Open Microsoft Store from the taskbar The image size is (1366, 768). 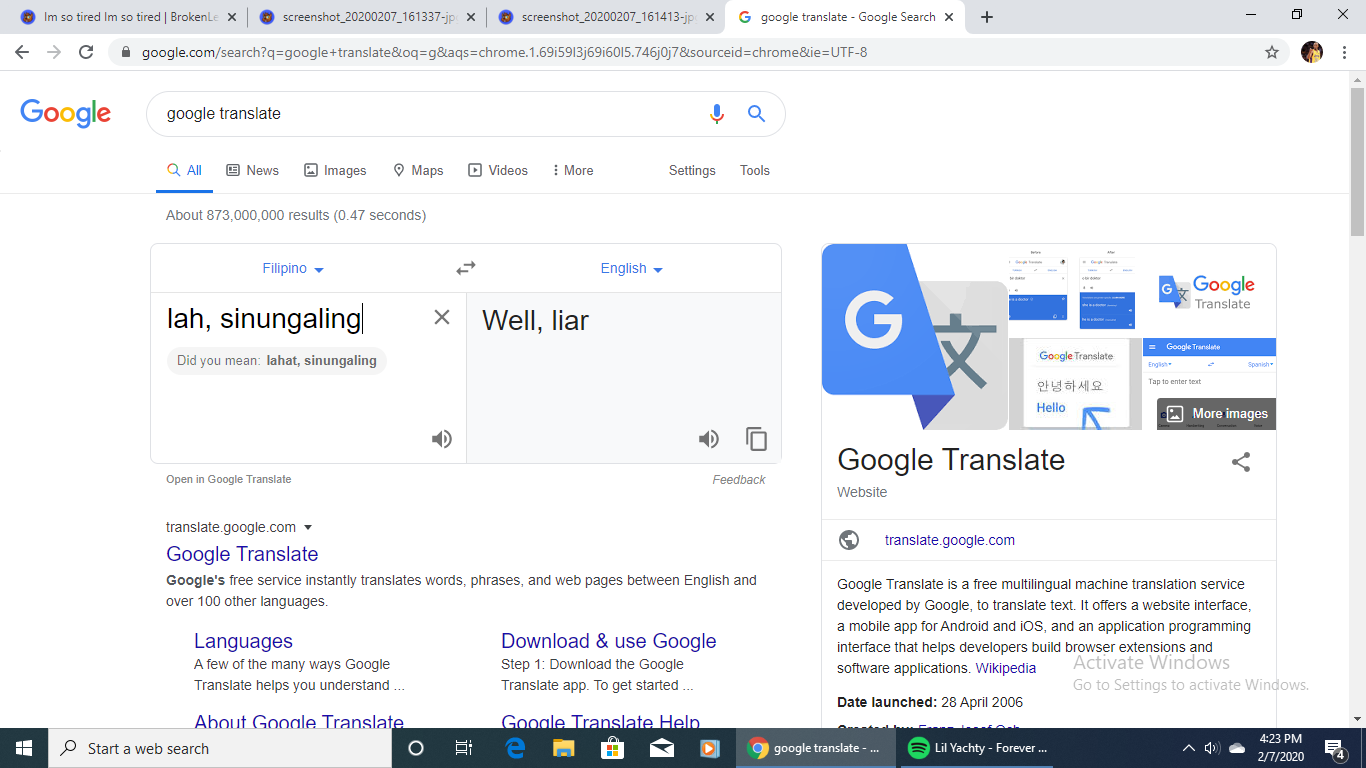(612, 748)
